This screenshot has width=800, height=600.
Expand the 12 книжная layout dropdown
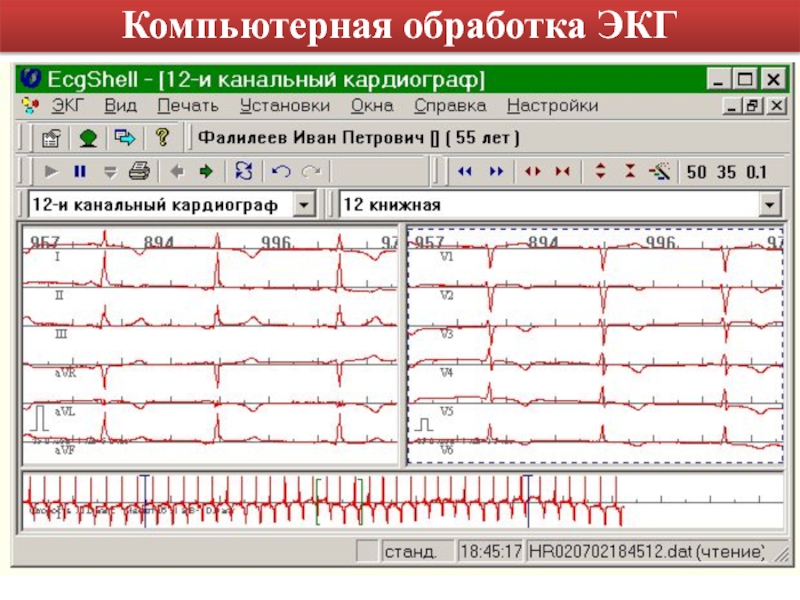coord(769,205)
